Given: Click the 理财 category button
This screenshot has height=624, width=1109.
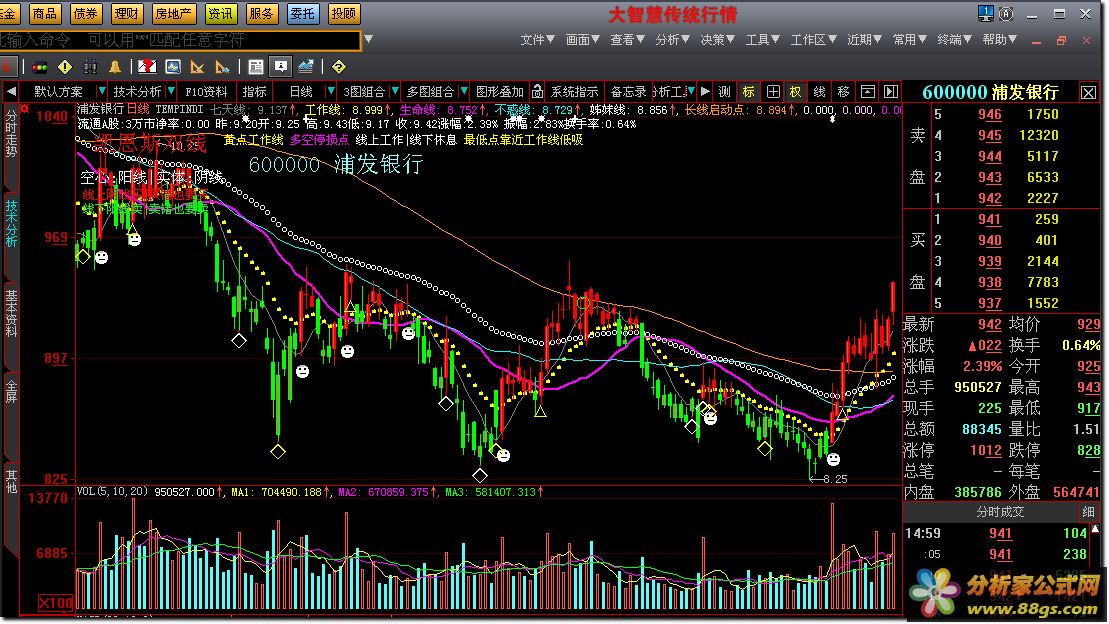Looking at the screenshot, I should point(127,13).
